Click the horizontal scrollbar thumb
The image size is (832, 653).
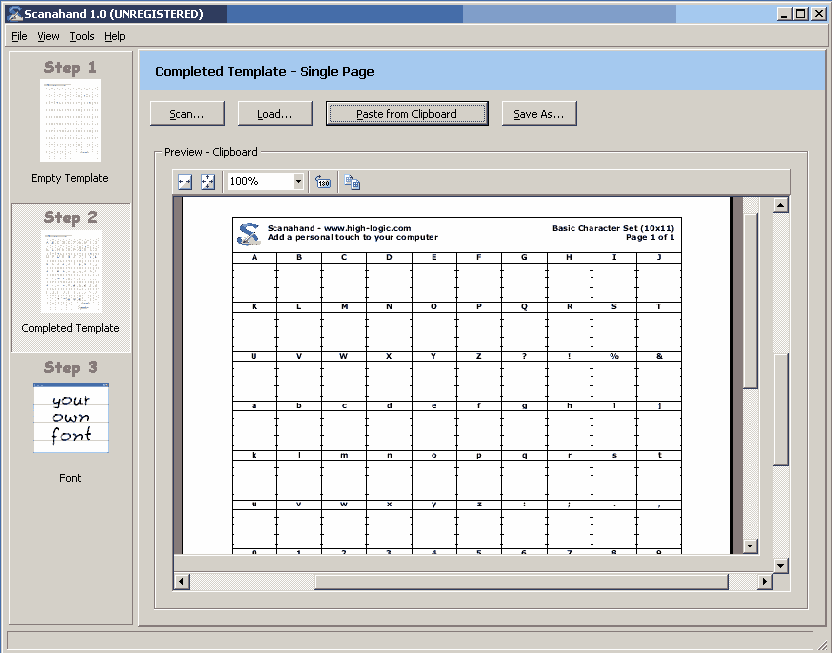[x=522, y=581]
